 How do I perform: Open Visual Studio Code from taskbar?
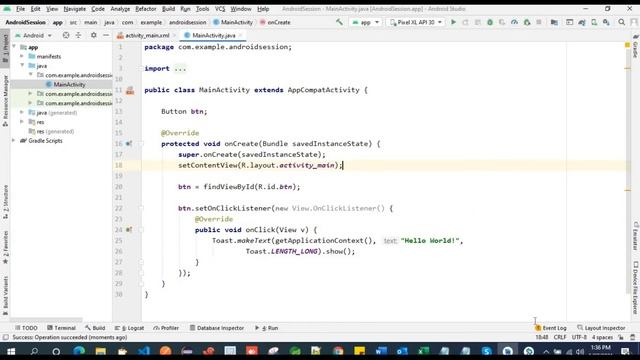[144, 351]
